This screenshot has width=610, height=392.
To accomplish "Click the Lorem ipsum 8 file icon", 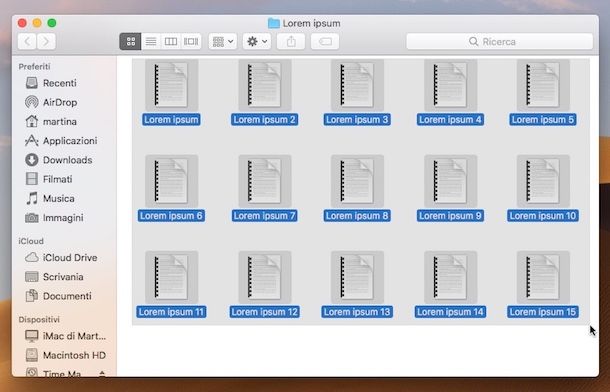I will pos(357,181).
